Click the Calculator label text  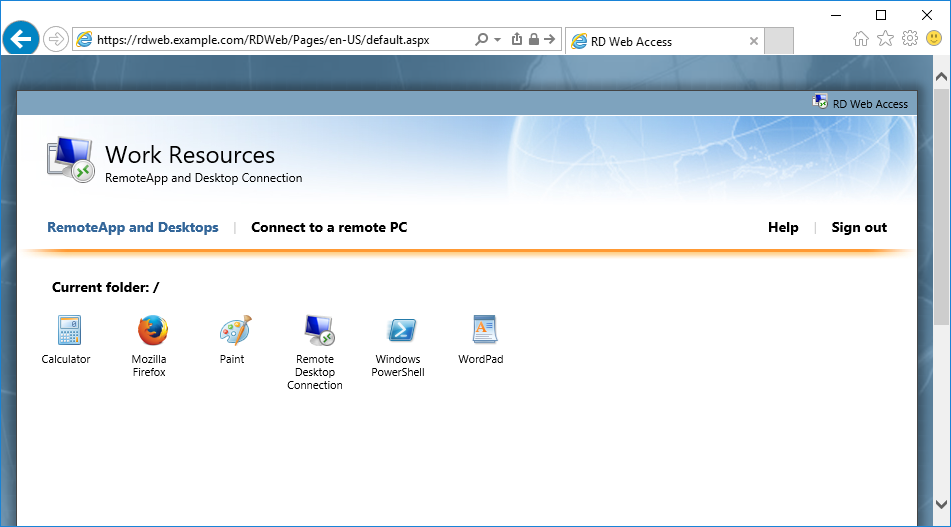coord(66,359)
